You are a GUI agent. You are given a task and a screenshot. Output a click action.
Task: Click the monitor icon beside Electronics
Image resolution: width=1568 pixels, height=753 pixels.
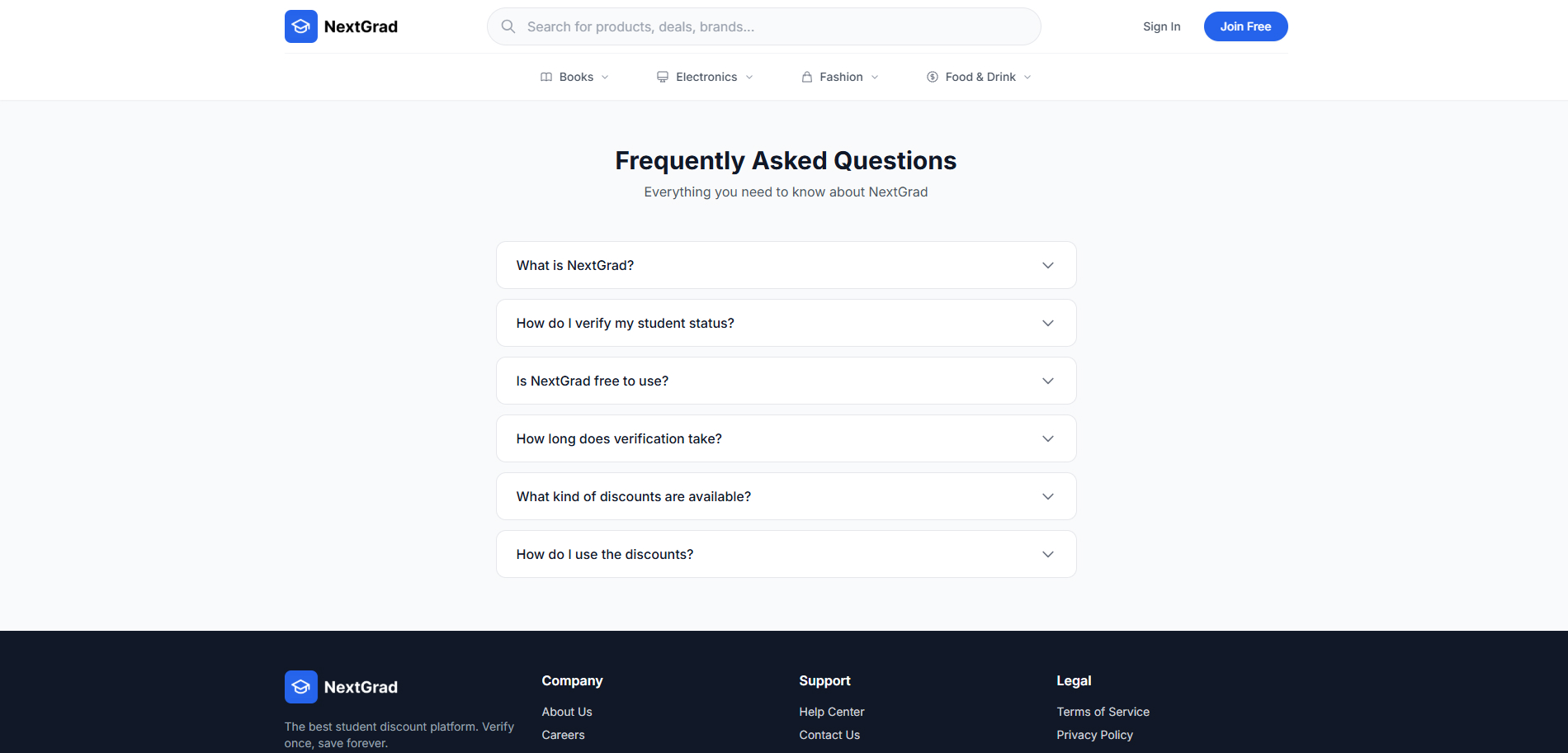pyautogui.click(x=662, y=76)
